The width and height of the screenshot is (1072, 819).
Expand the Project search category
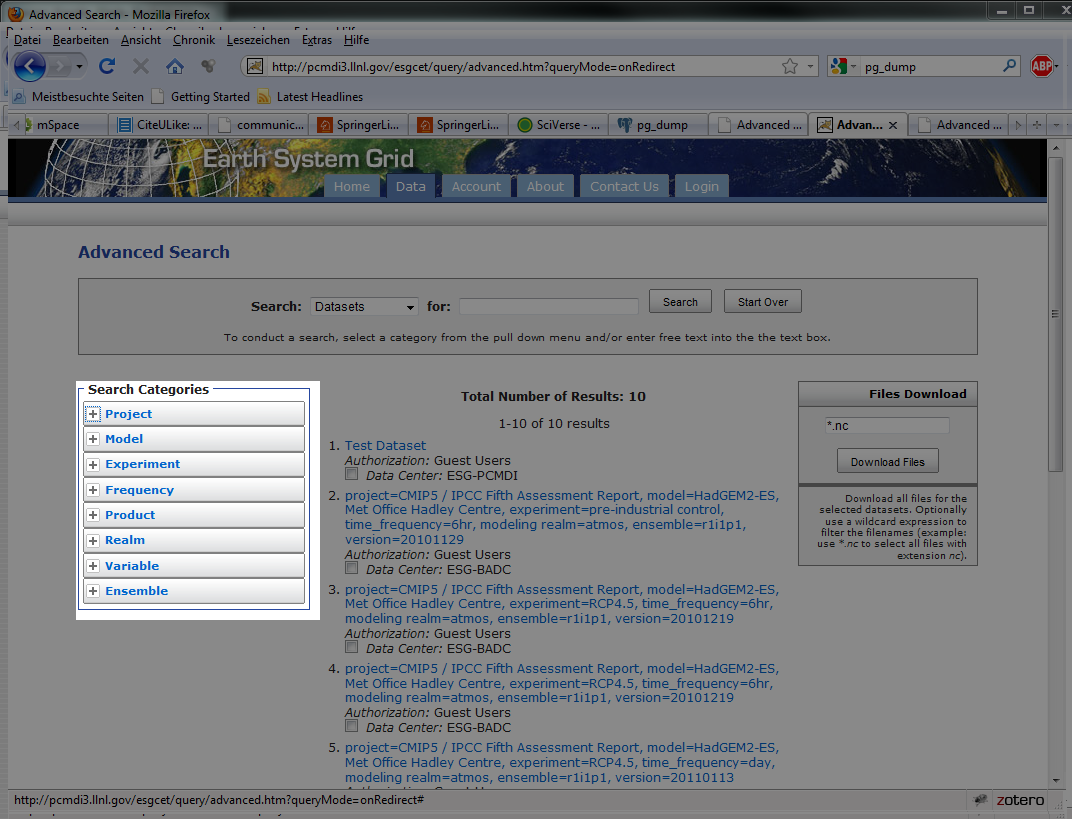(x=93, y=414)
